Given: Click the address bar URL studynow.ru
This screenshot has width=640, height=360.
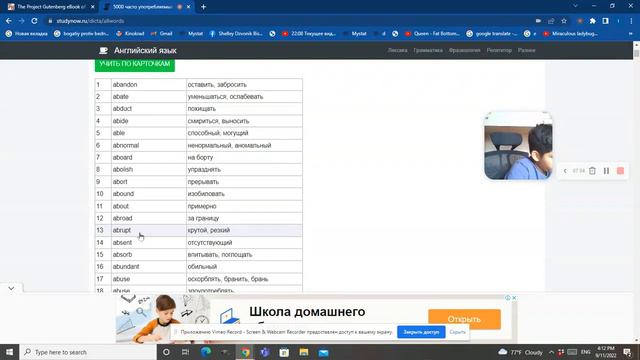Looking at the screenshot, I should [90, 21].
